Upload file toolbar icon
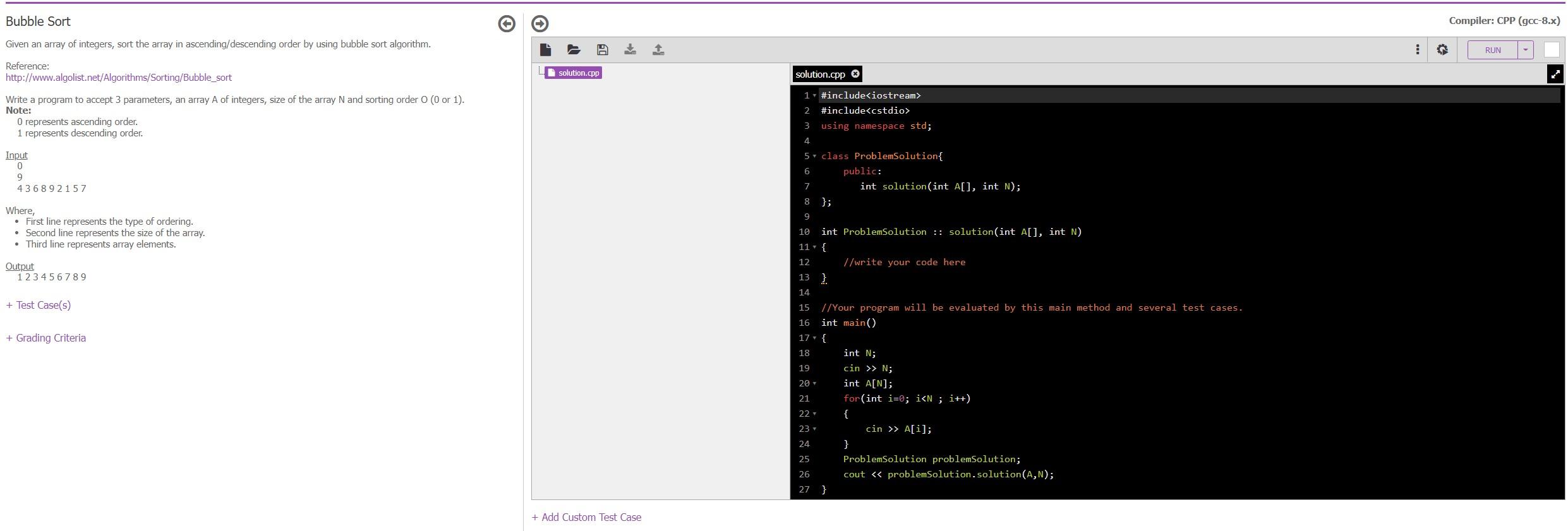The width and height of the screenshot is (1568, 531). tap(658, 50)
